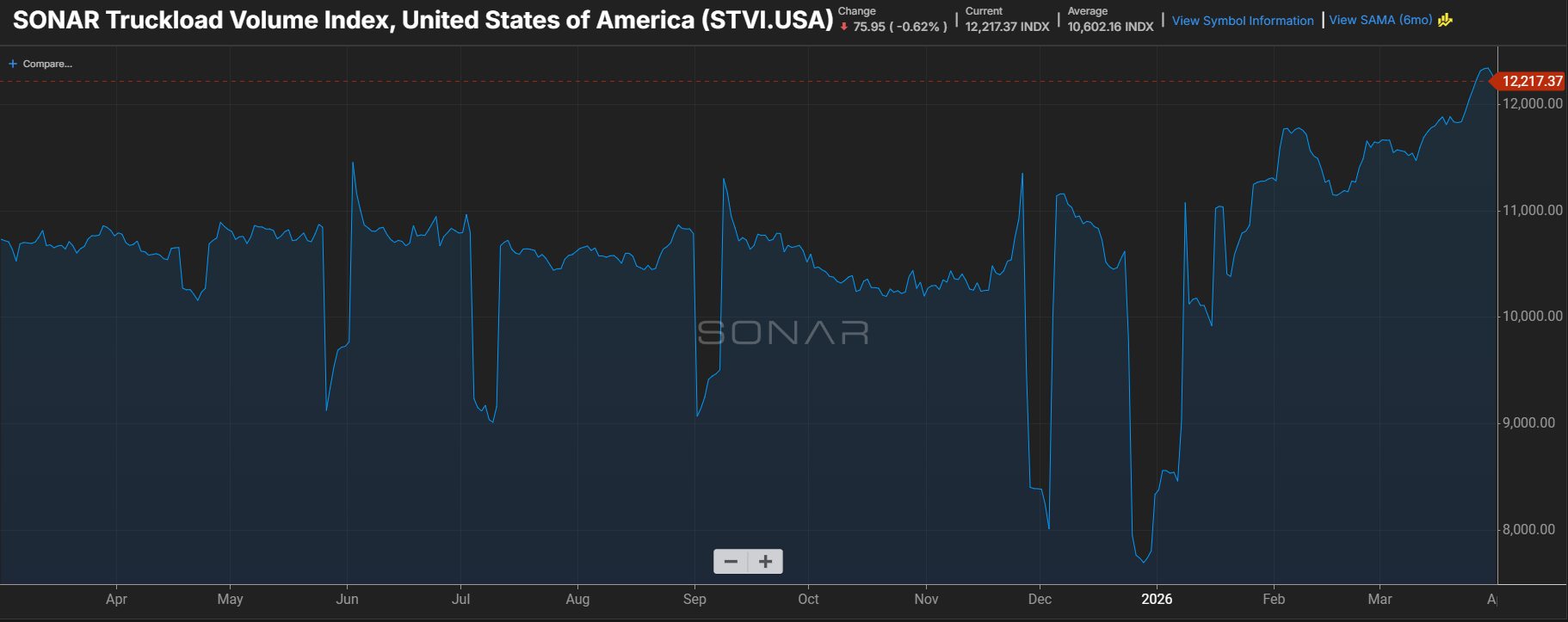The width and height of the screenshot is (1568, 622).
Task: Click the Jun label on the time axis
Action: [347, 599]
